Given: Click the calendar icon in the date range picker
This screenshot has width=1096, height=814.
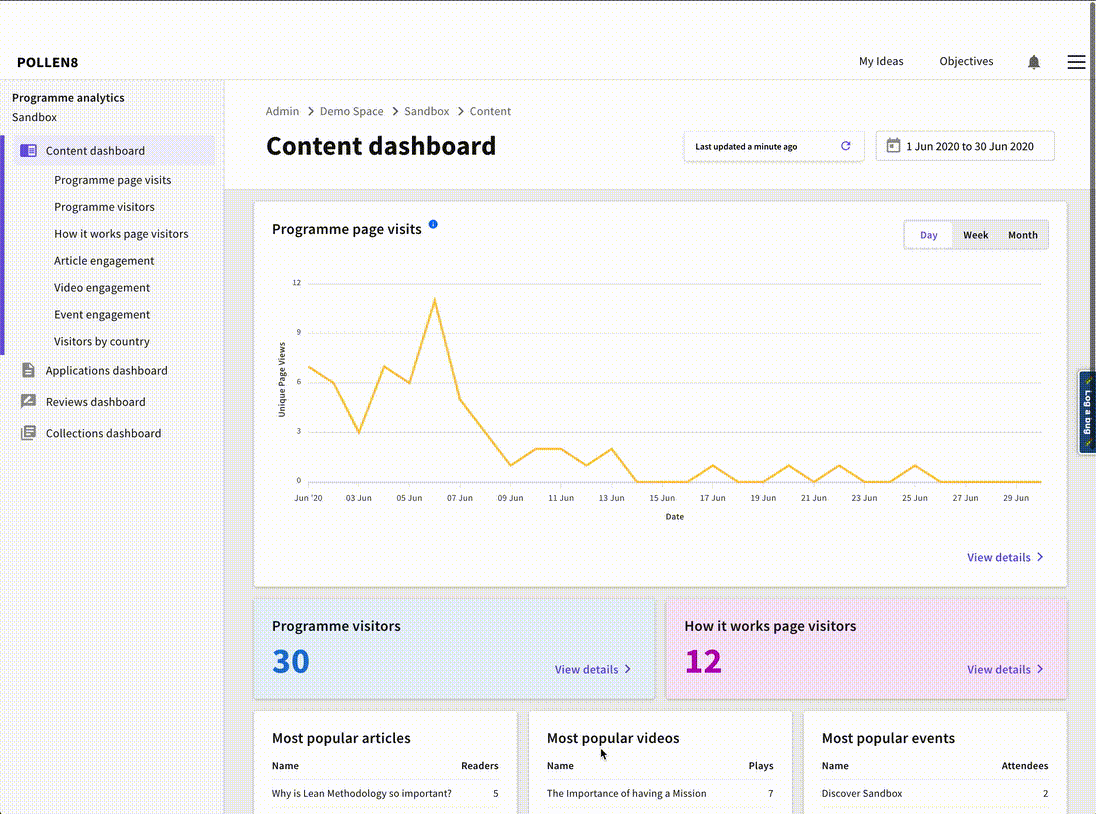Looking at the screenshot, I should point(893,145).
